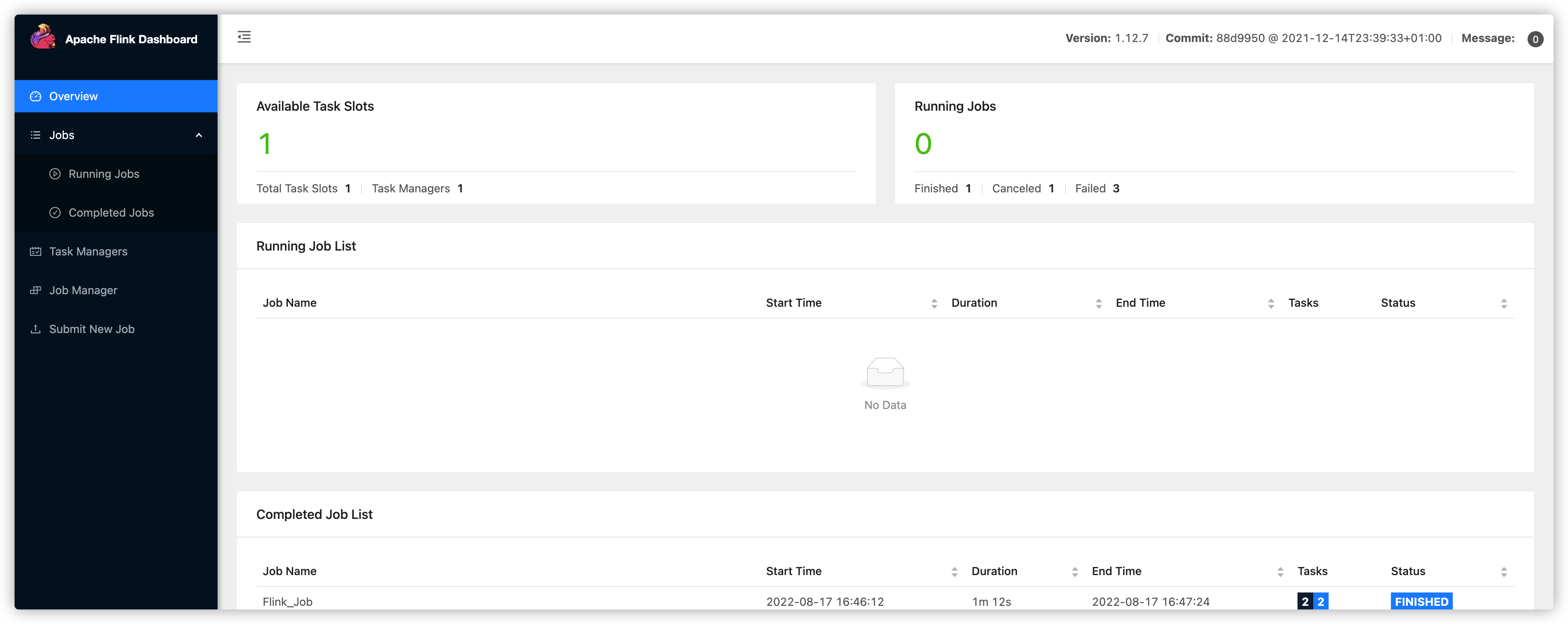1568x624 pixels.
Task: Open the Completed Jobs menu item
Action: pos(111,213)
